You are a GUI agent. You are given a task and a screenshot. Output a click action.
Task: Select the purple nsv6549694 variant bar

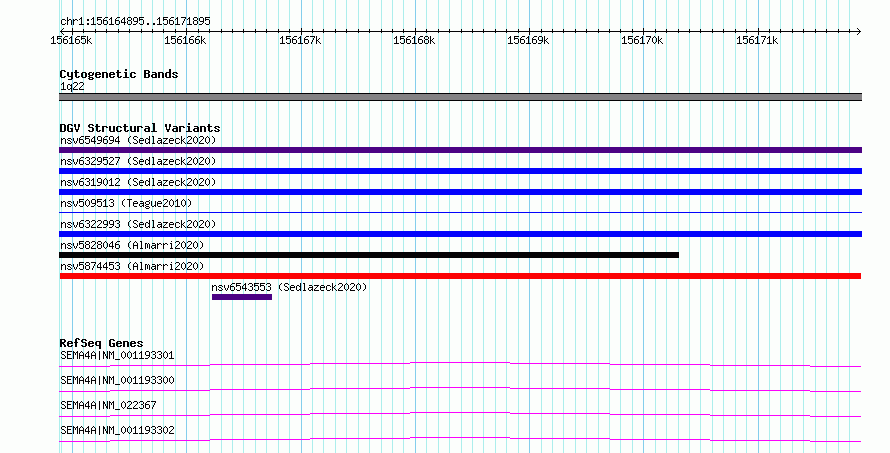[x=460, y=150]
